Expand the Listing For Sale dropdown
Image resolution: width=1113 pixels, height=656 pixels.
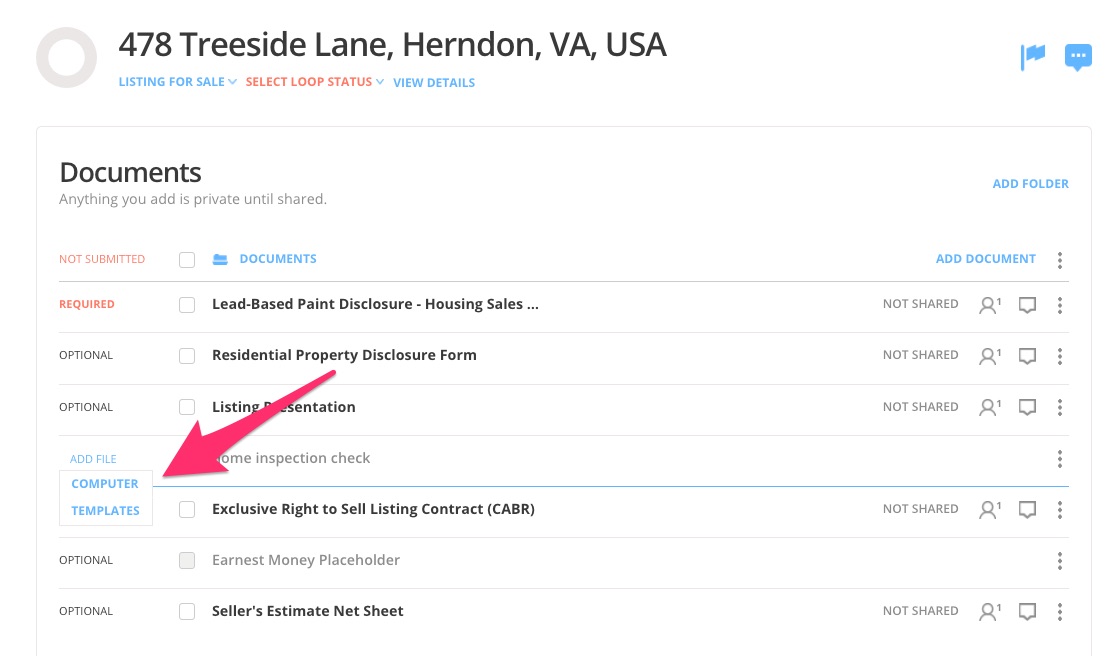[x=177, y=82]
